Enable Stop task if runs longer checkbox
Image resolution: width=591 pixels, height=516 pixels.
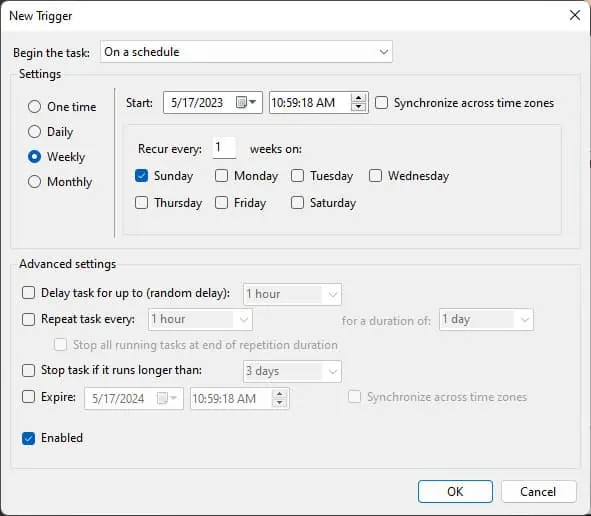[28, 370]
